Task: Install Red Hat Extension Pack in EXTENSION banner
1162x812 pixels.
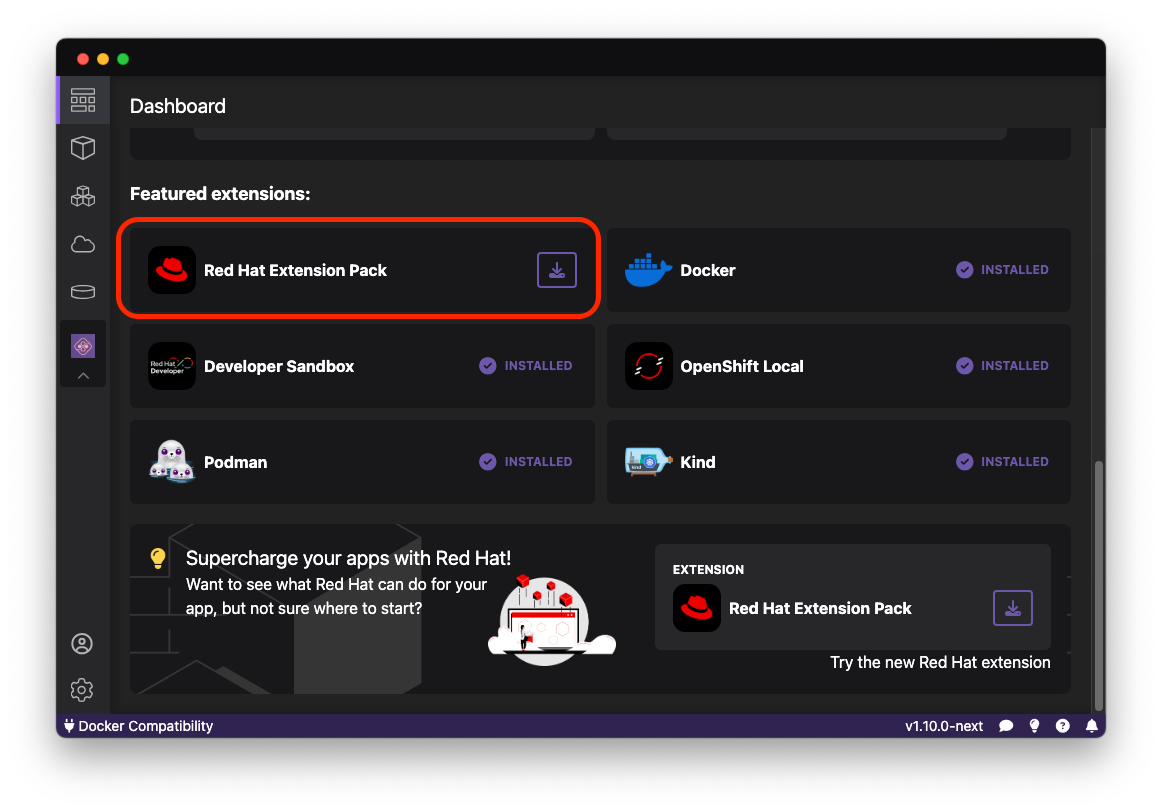Action: point(1012,608)
